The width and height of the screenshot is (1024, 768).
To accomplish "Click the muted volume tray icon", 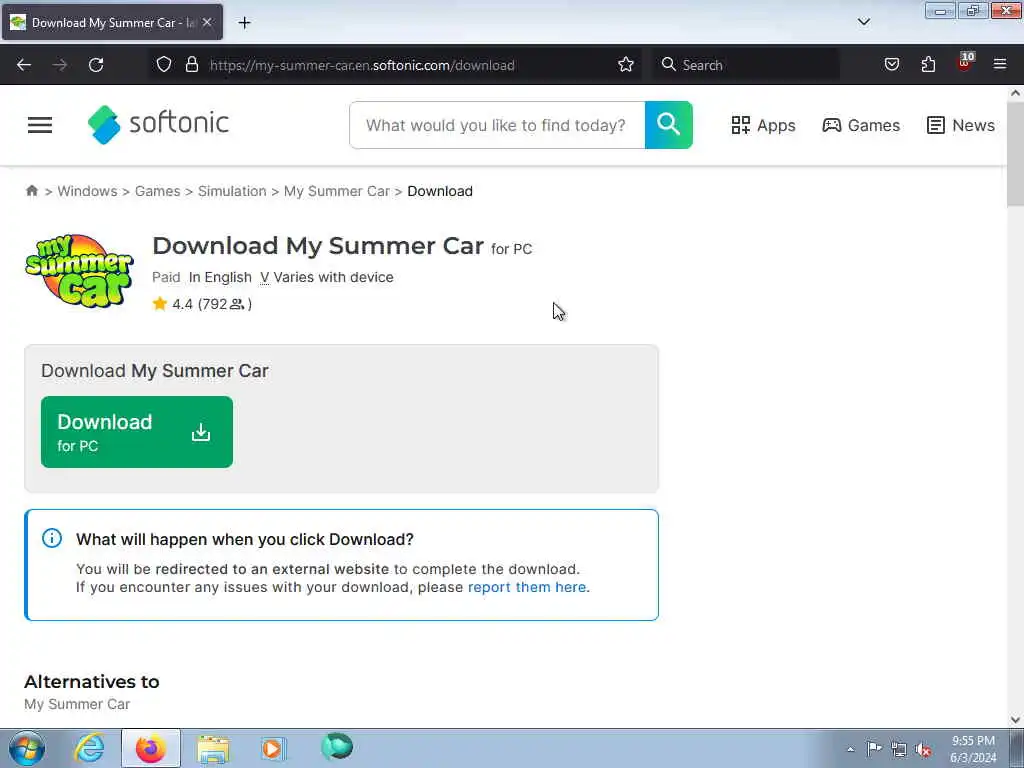I will tap(923, 749).
